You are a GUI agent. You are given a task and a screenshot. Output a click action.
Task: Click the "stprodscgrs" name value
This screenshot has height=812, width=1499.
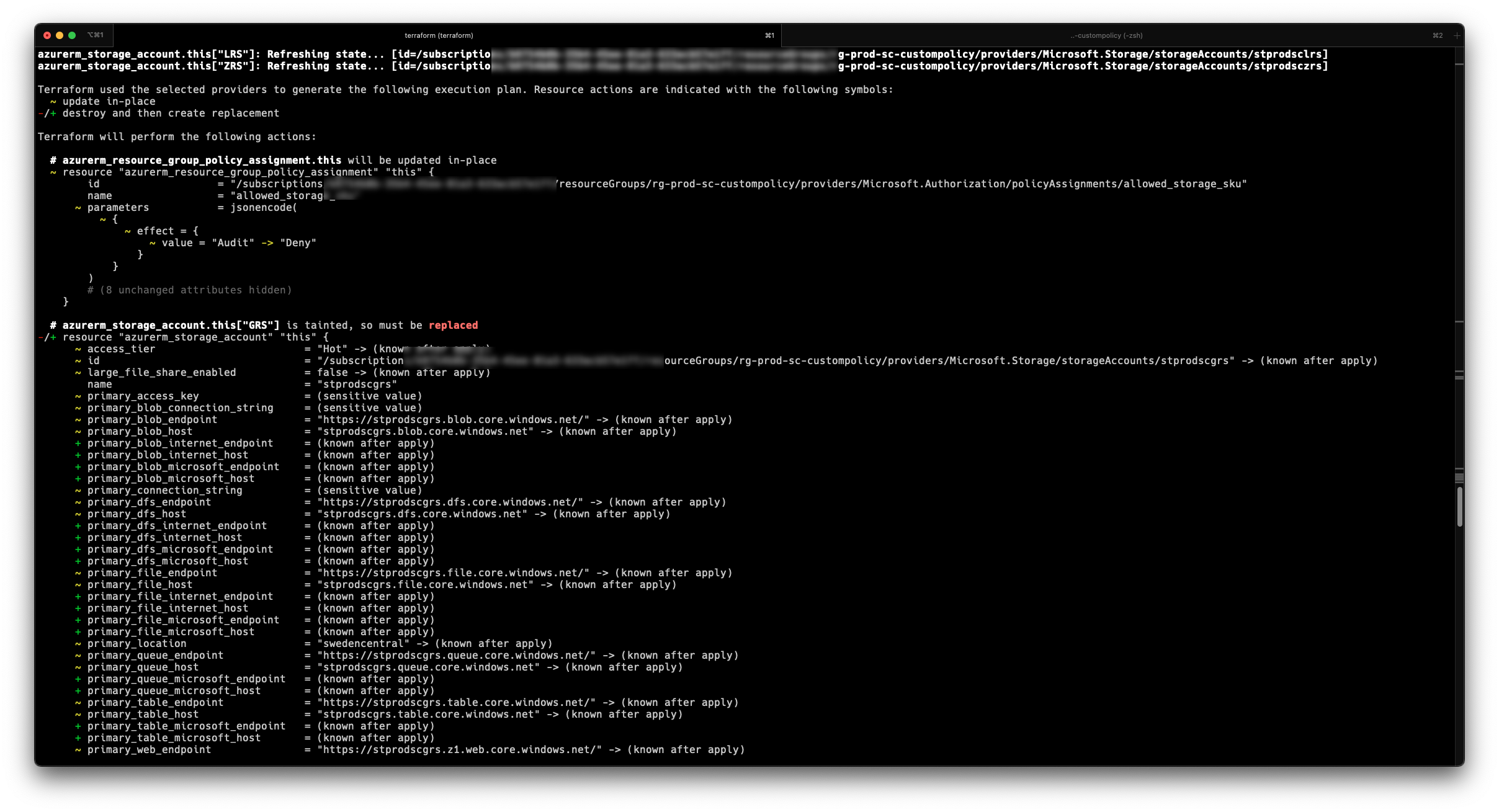click(x=357, y=385)
